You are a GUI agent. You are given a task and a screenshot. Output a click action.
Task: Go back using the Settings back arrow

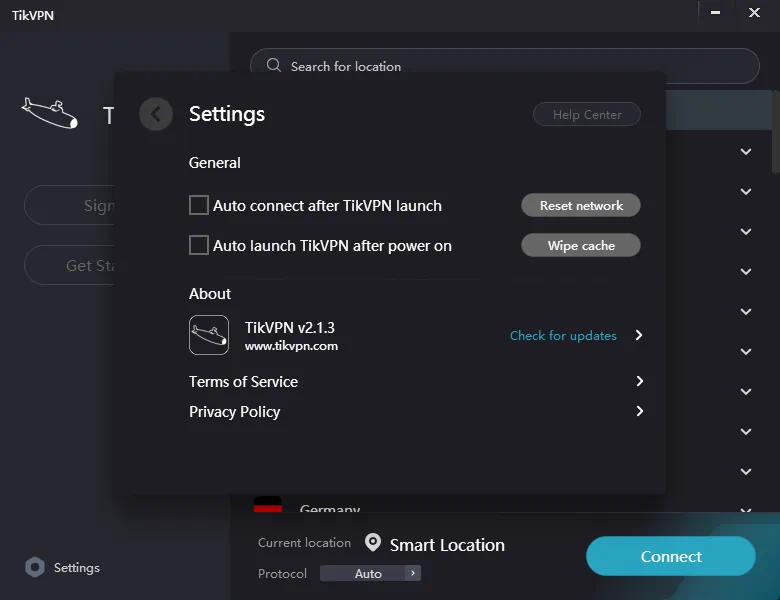pos(156,114)
